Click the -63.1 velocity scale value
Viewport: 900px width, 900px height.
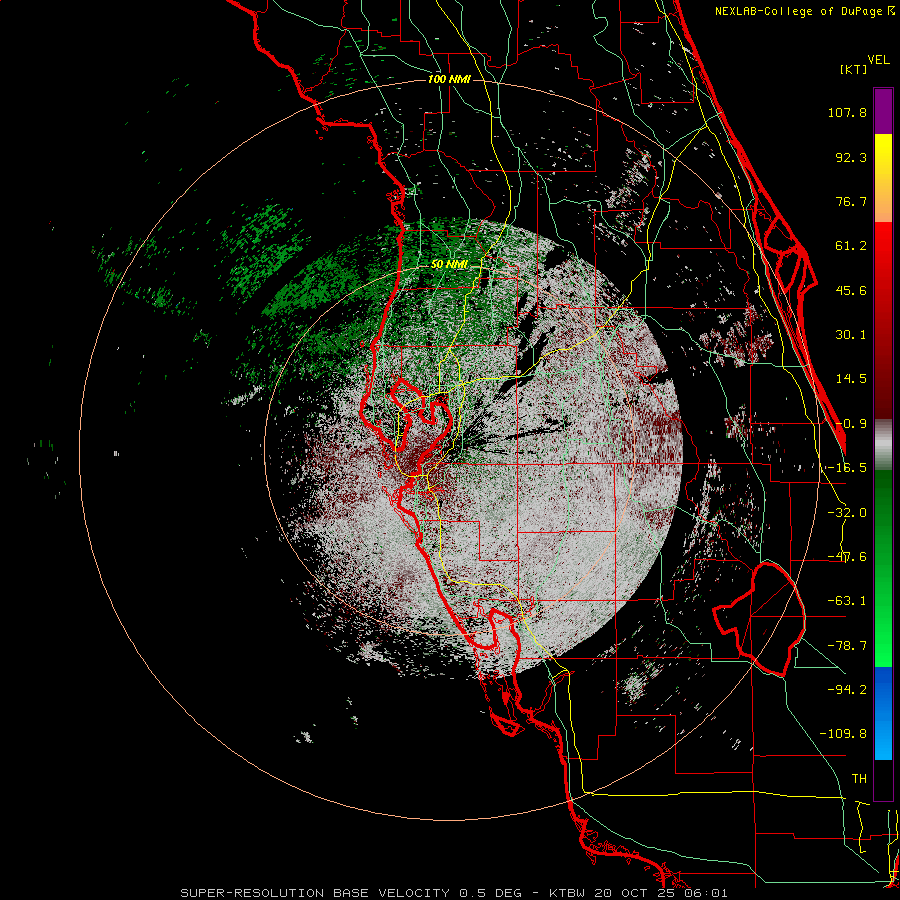(847, 601)
